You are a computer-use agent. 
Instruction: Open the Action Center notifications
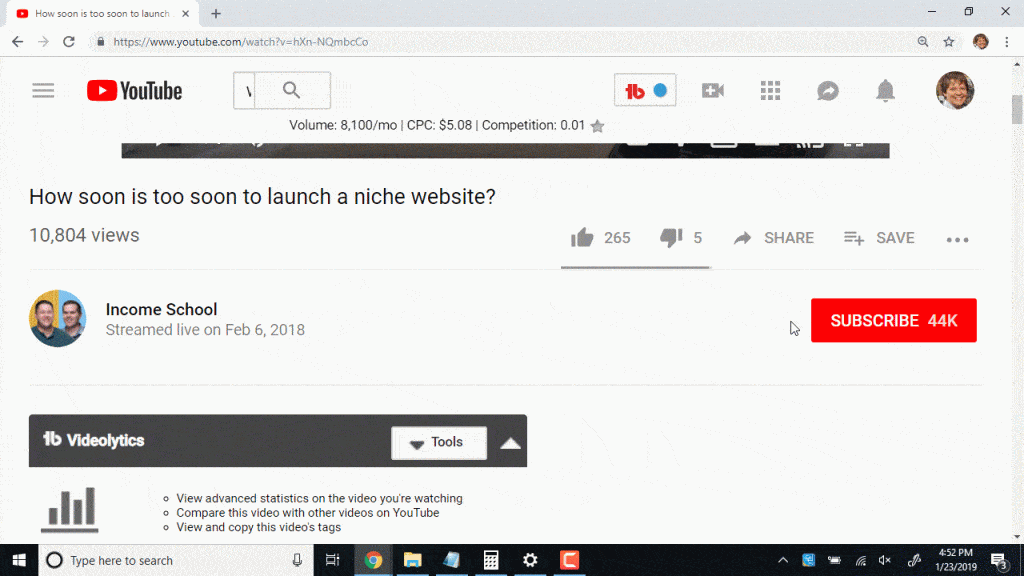click(x=999, y=560)
